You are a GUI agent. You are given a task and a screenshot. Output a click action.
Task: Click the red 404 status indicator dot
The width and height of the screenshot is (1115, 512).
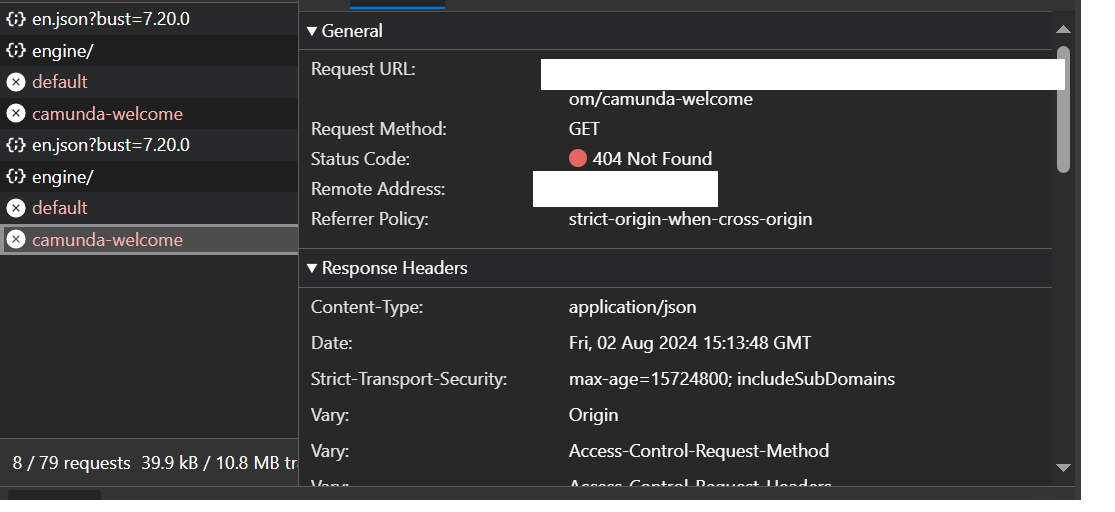click(x=577, y=159)
